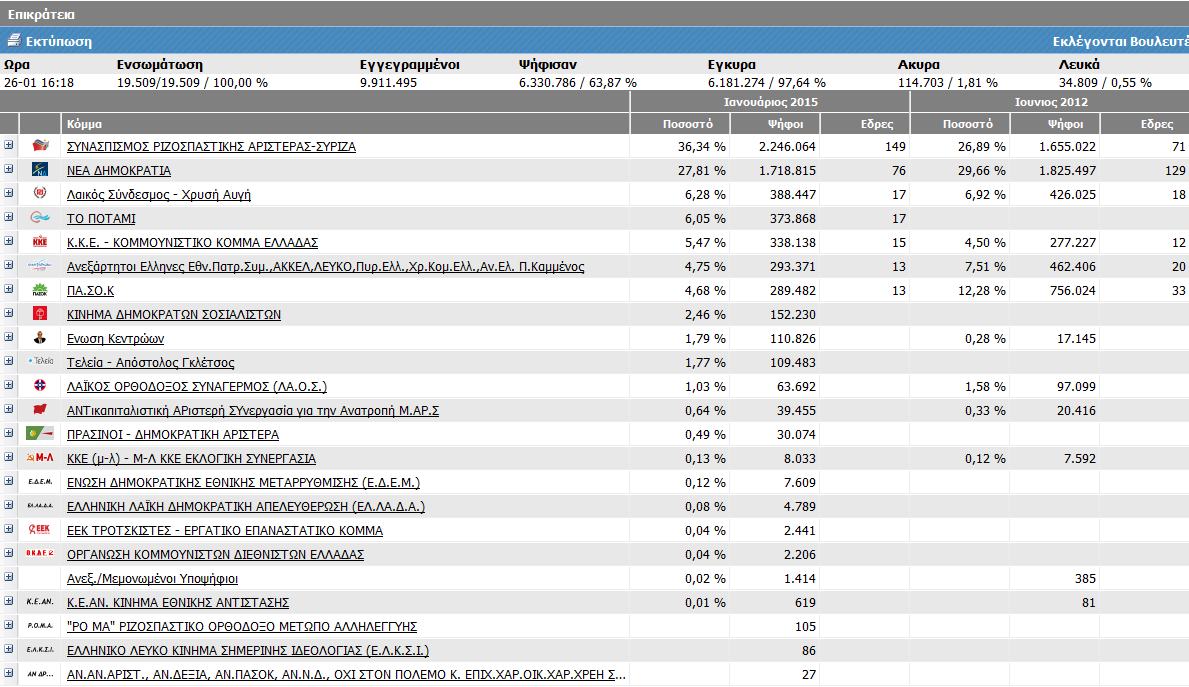The image size is (1189, 687).
Task: Click the red ΚΚΕ party logo
Action: click(40, 242)
